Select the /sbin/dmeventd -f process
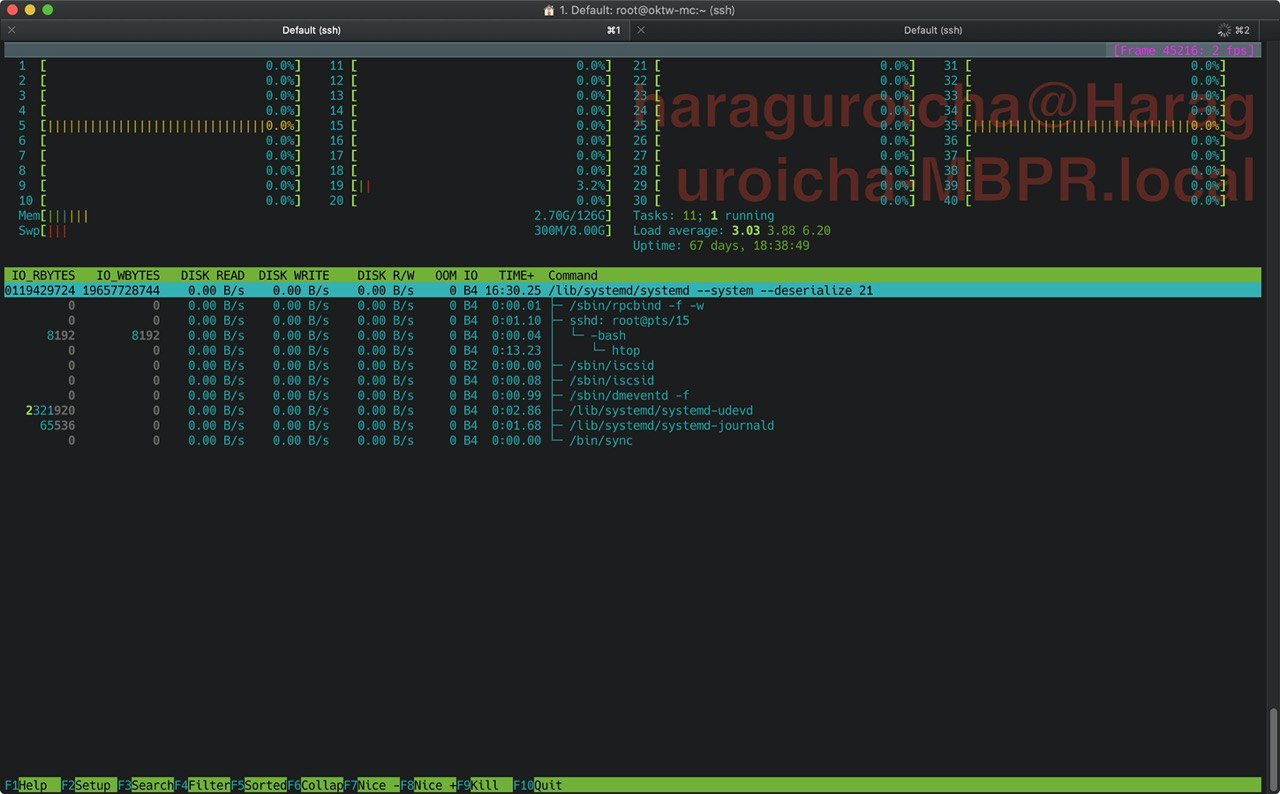This screenshot has width=1280, height=794. [632, 395]
